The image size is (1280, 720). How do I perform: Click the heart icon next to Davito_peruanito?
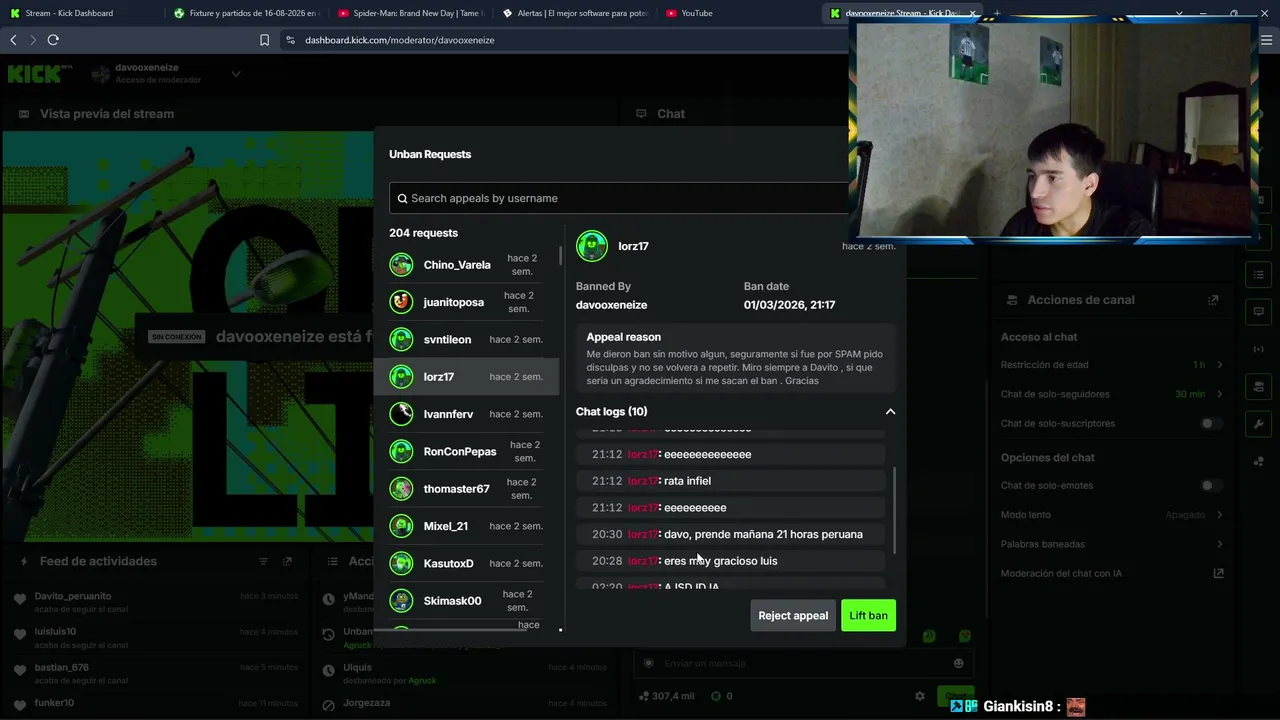pos(19,599)
